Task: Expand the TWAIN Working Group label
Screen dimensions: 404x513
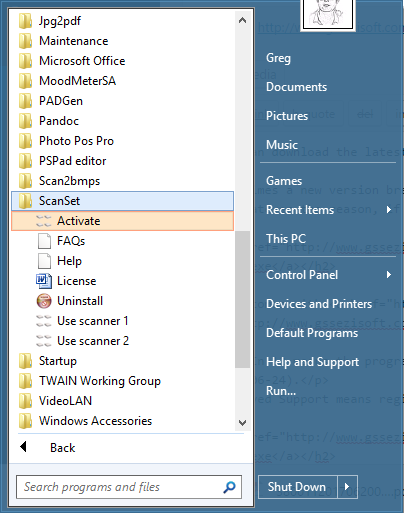Action: (100, 381)
